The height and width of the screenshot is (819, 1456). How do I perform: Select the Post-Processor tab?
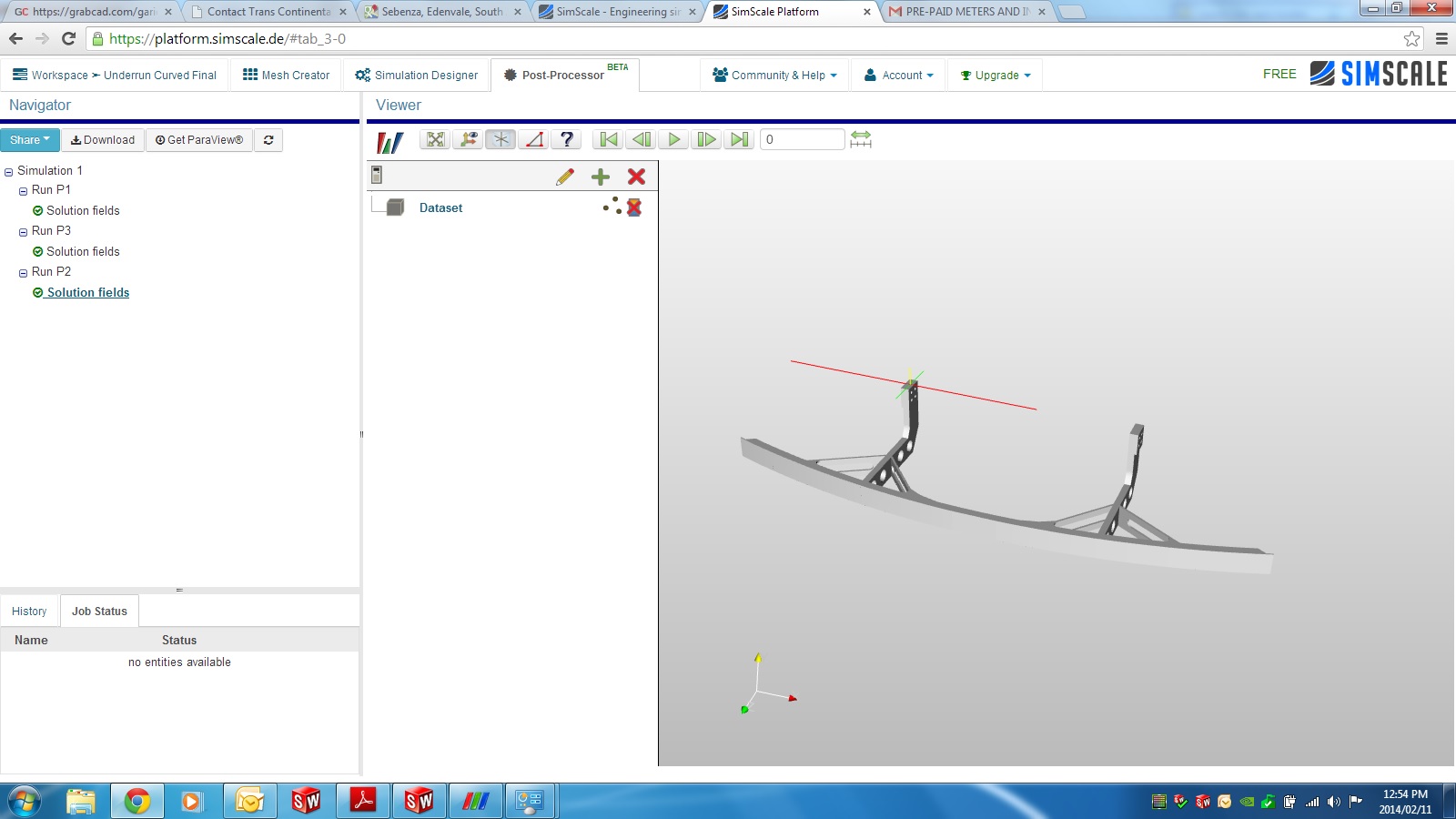tap(564, 75)
